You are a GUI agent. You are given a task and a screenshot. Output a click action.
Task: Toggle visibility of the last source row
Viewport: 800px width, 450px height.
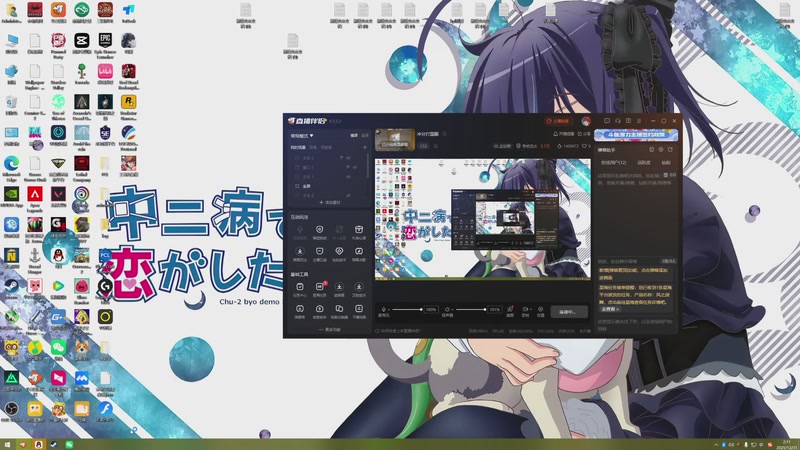348,195
